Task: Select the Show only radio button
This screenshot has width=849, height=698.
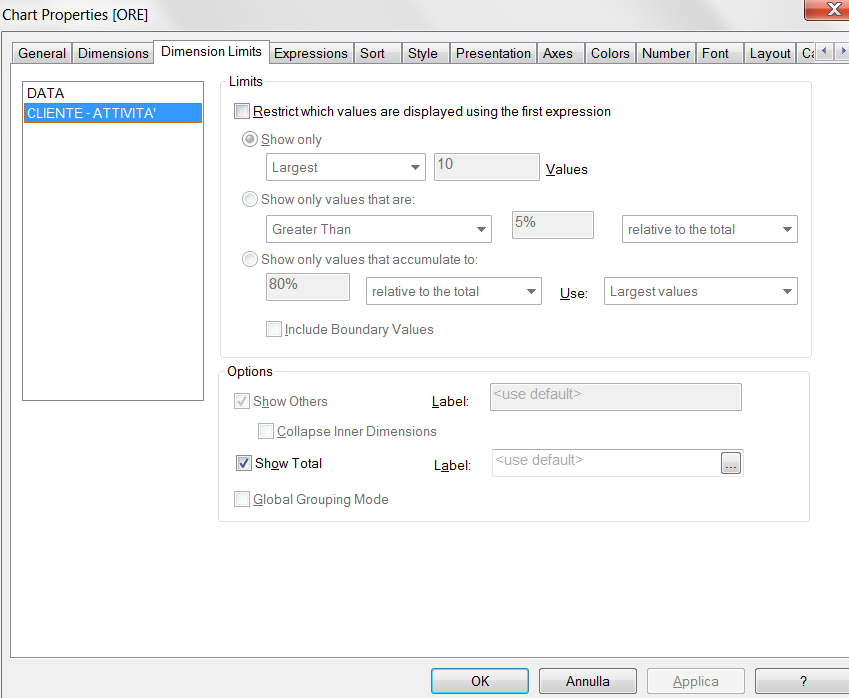Action: pyautogui.click(x=250, y=140)
